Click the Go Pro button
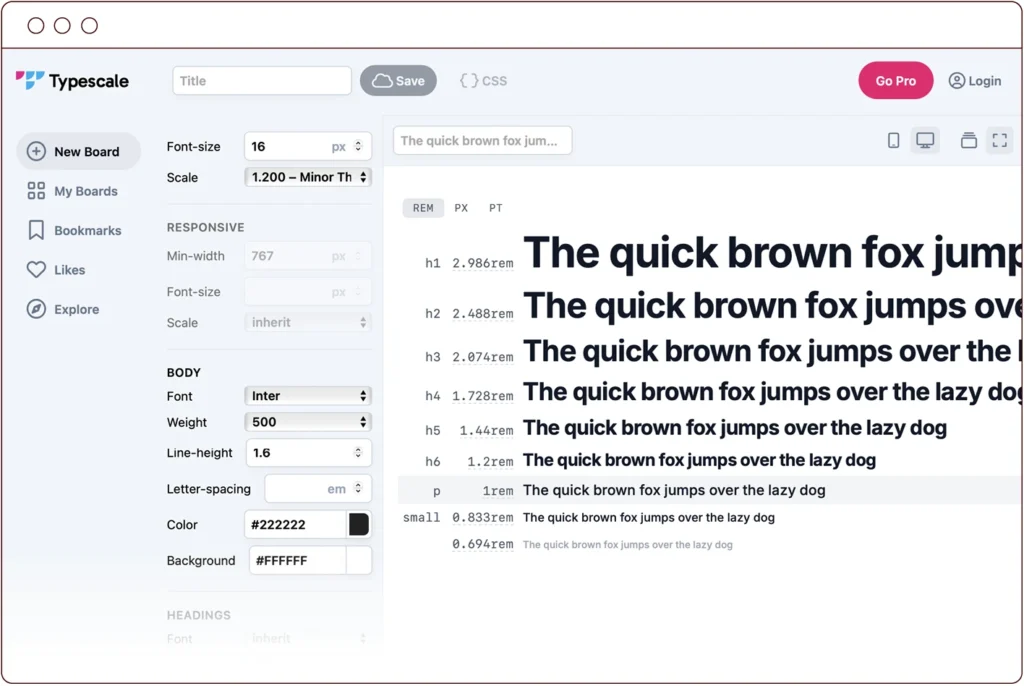 (x=895, y=80)
